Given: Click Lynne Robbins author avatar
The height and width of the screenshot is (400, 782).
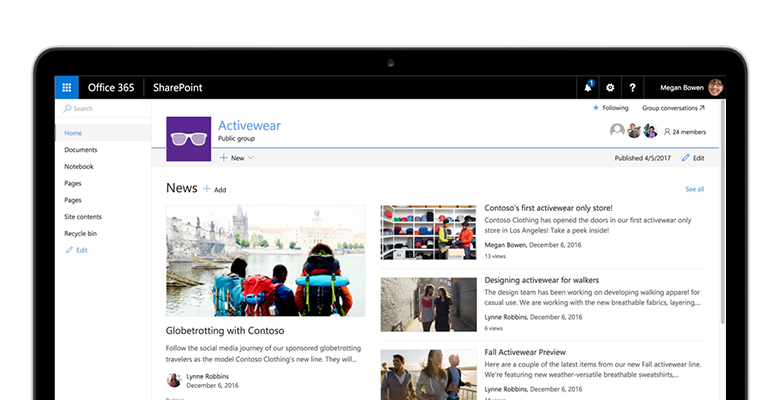Looking at the screenshot, I should pos(174,381).
